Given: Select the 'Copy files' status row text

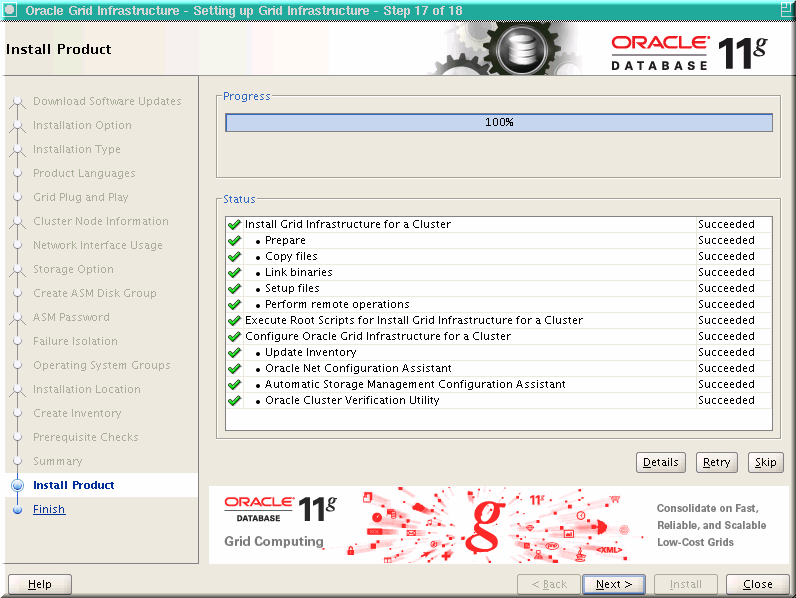Looking at the screenshot, I should (291, 256).
